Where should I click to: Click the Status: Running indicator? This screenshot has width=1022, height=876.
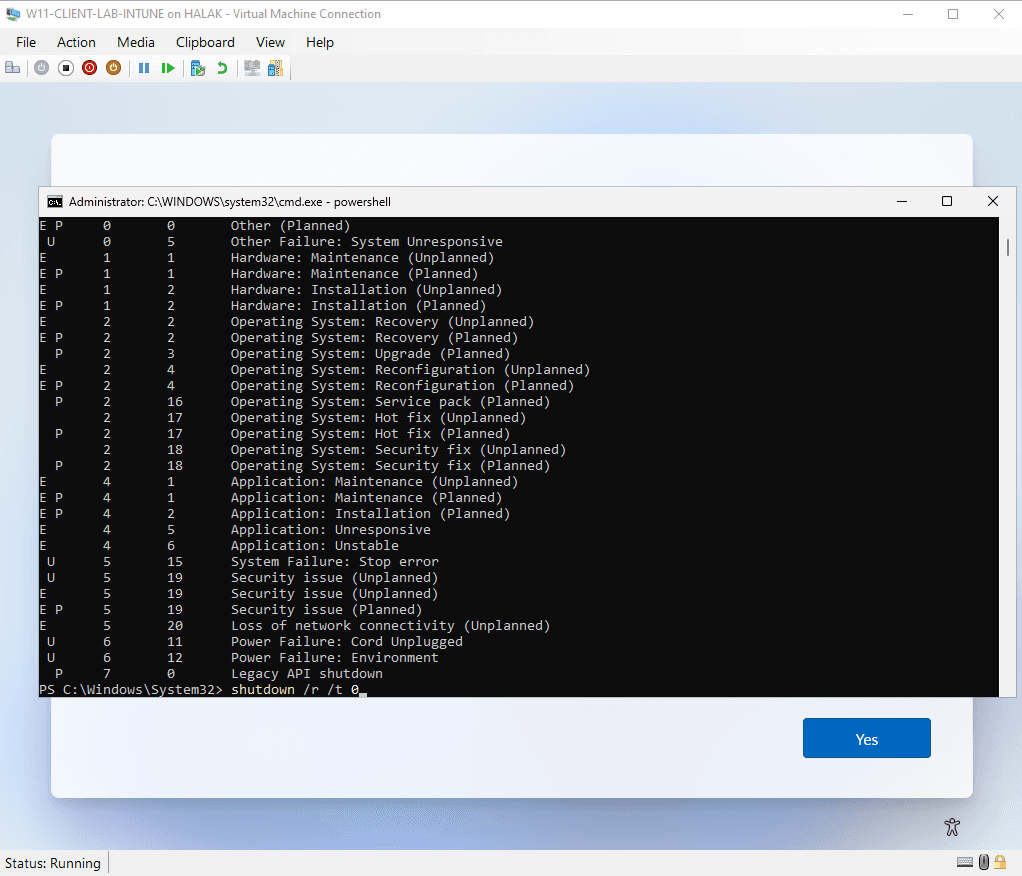(x=54, y=863)
